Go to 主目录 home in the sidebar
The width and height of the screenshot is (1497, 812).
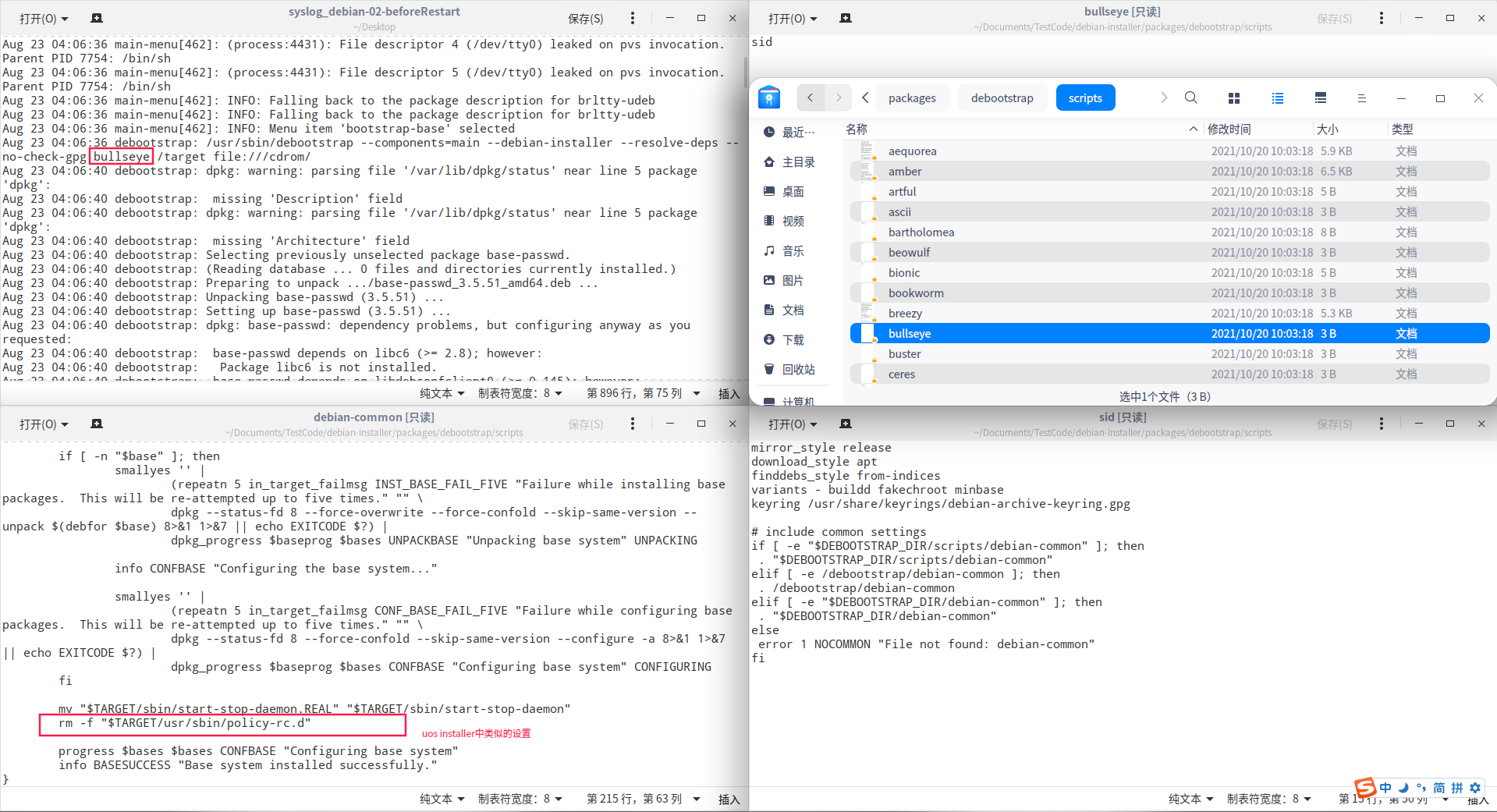(x=790, y=161)
